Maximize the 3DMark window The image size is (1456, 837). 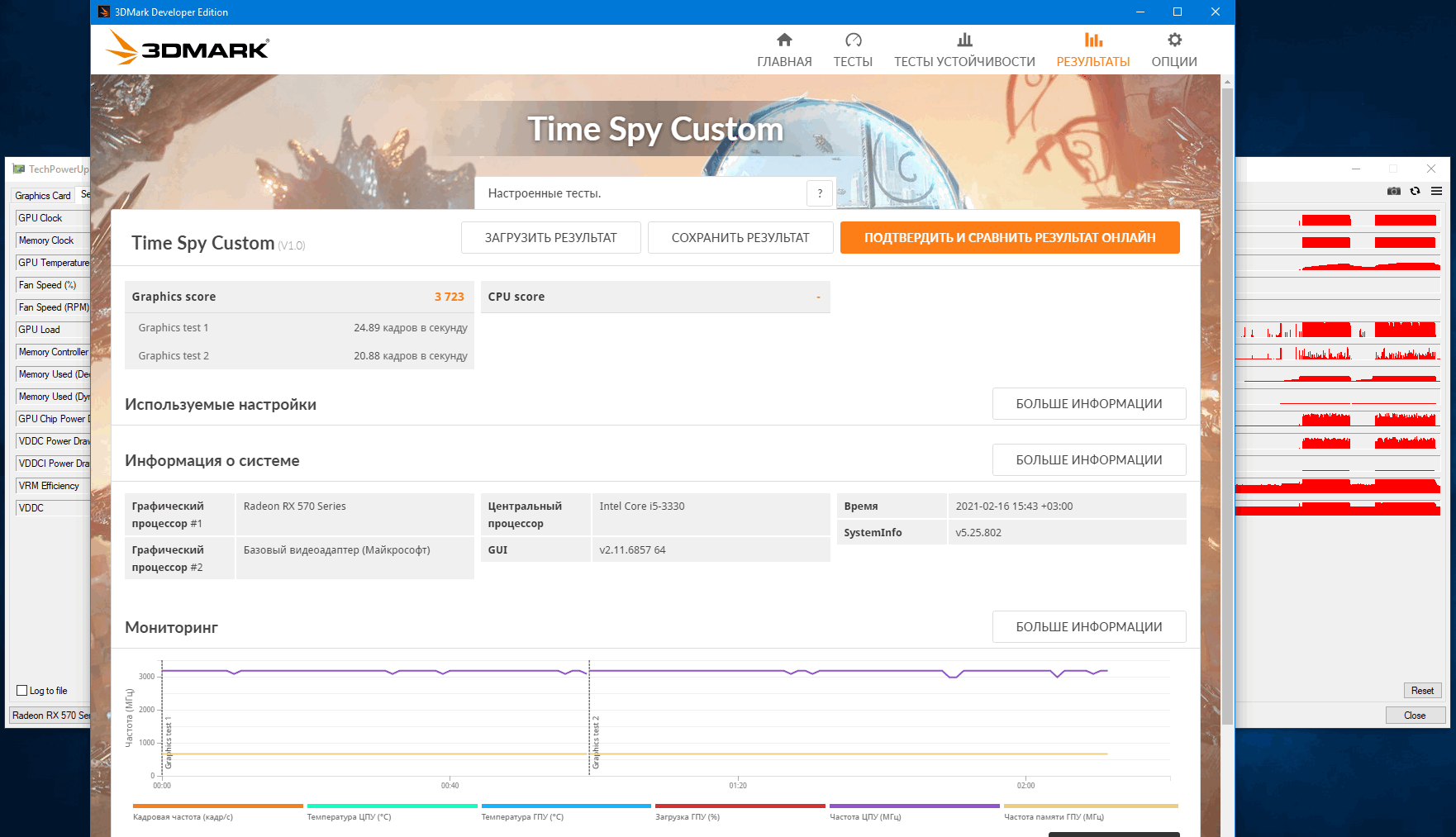coord(1178,12)
